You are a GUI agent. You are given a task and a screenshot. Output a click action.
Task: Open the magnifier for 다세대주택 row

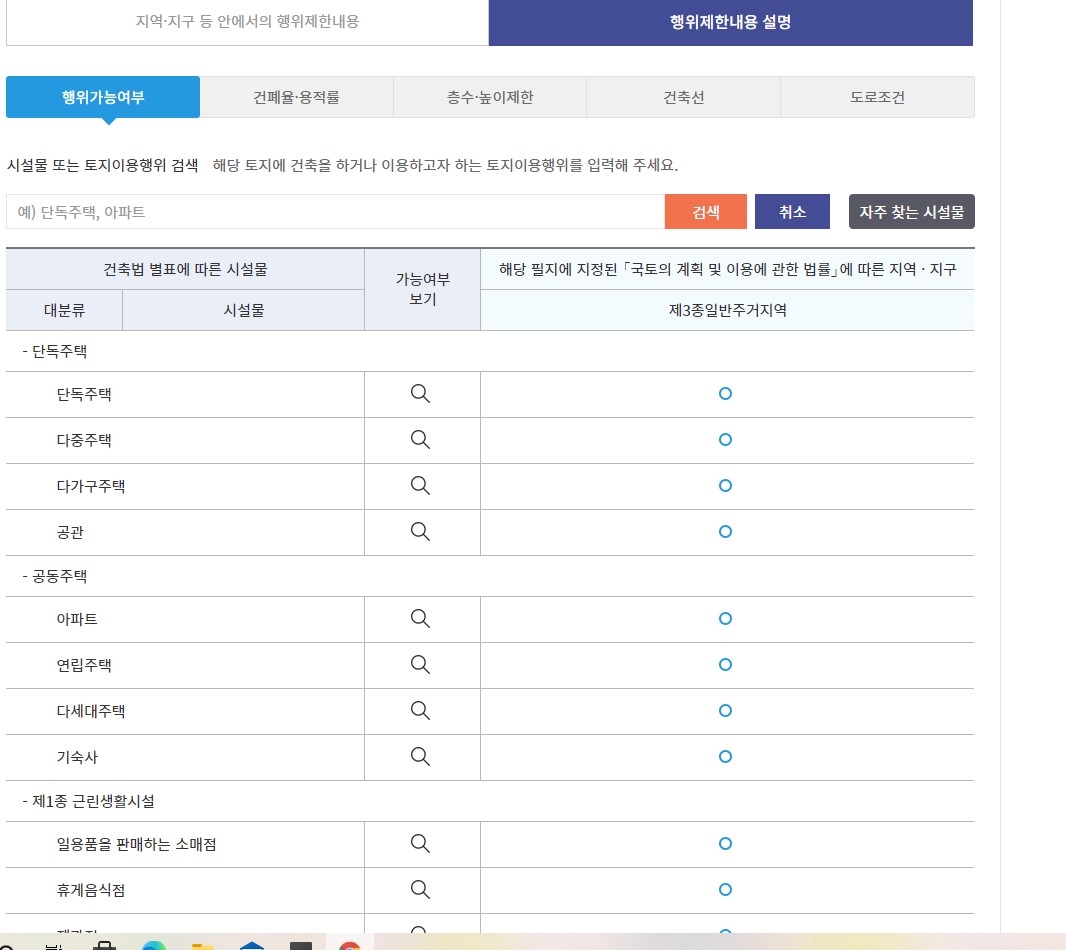tap(420, 711)
